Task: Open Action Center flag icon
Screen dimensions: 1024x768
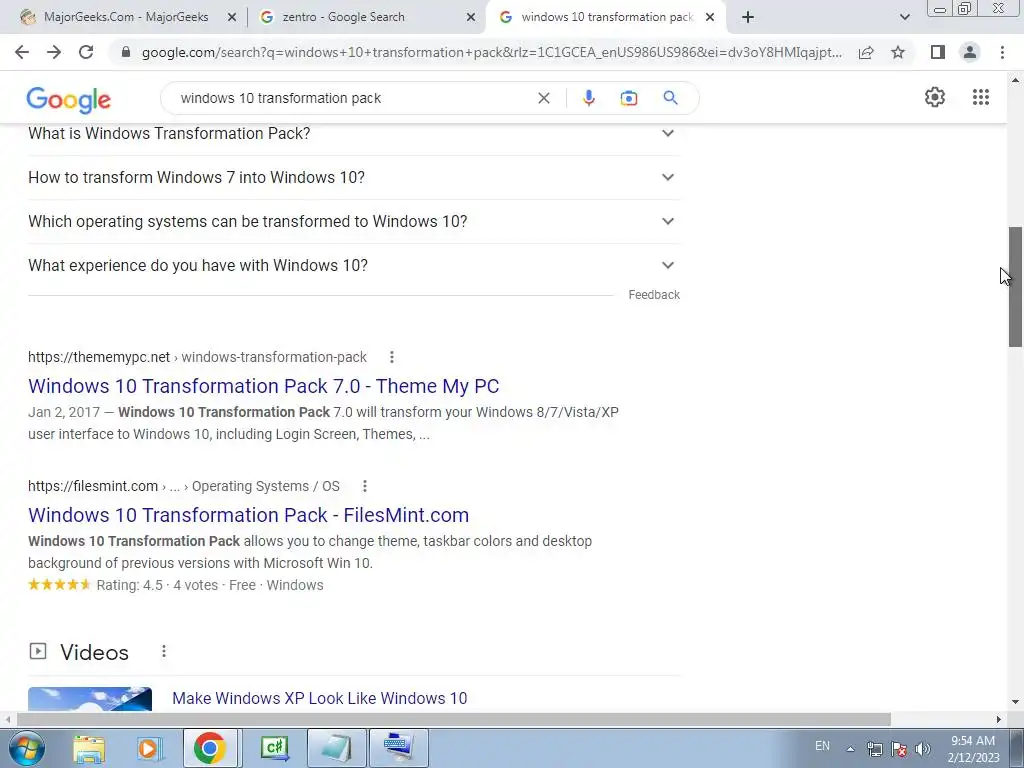Action: pyautogui.click(x=899, y=749)
